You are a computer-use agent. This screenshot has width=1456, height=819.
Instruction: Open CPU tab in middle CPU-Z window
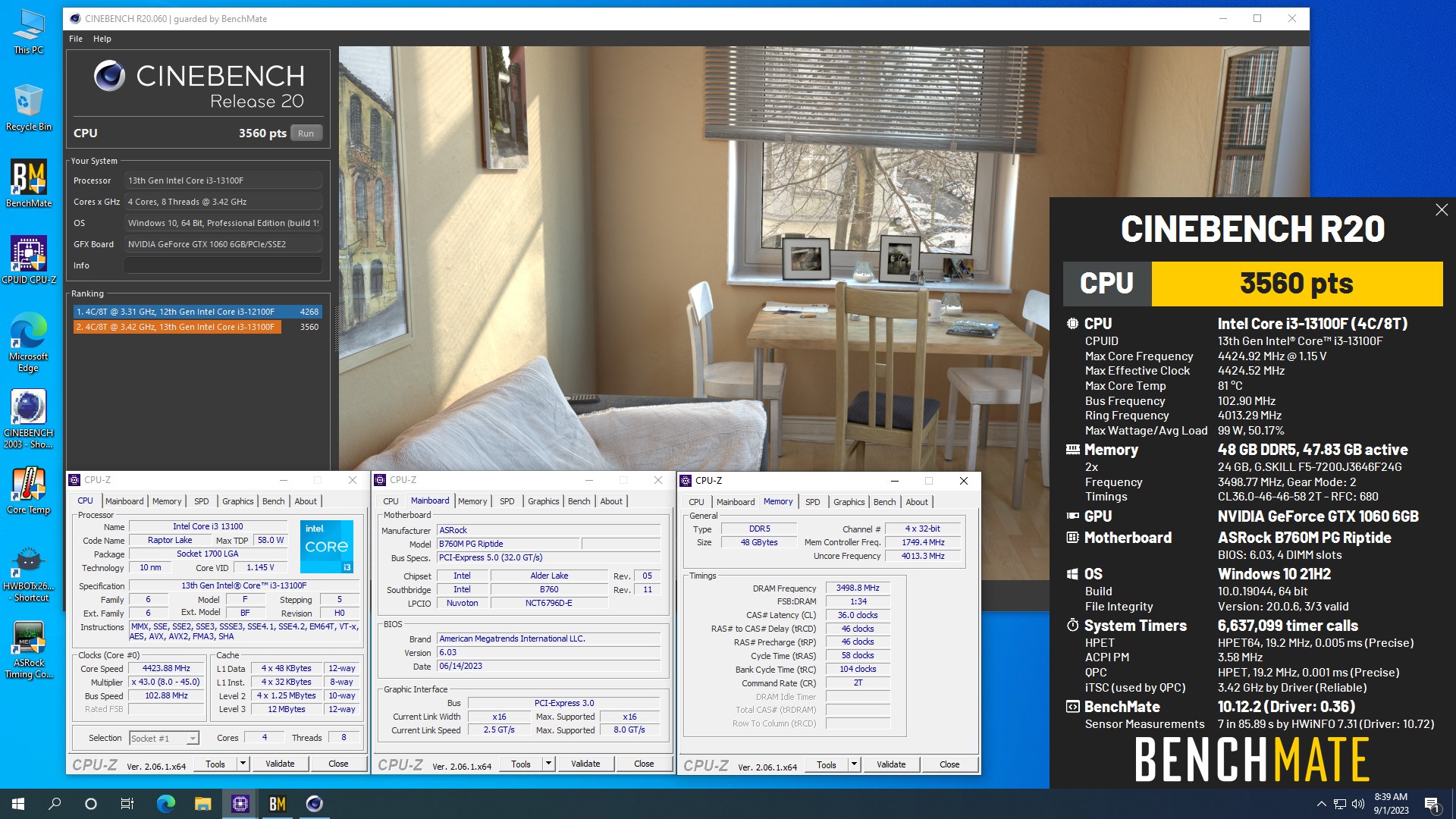(x=391, y=501)
